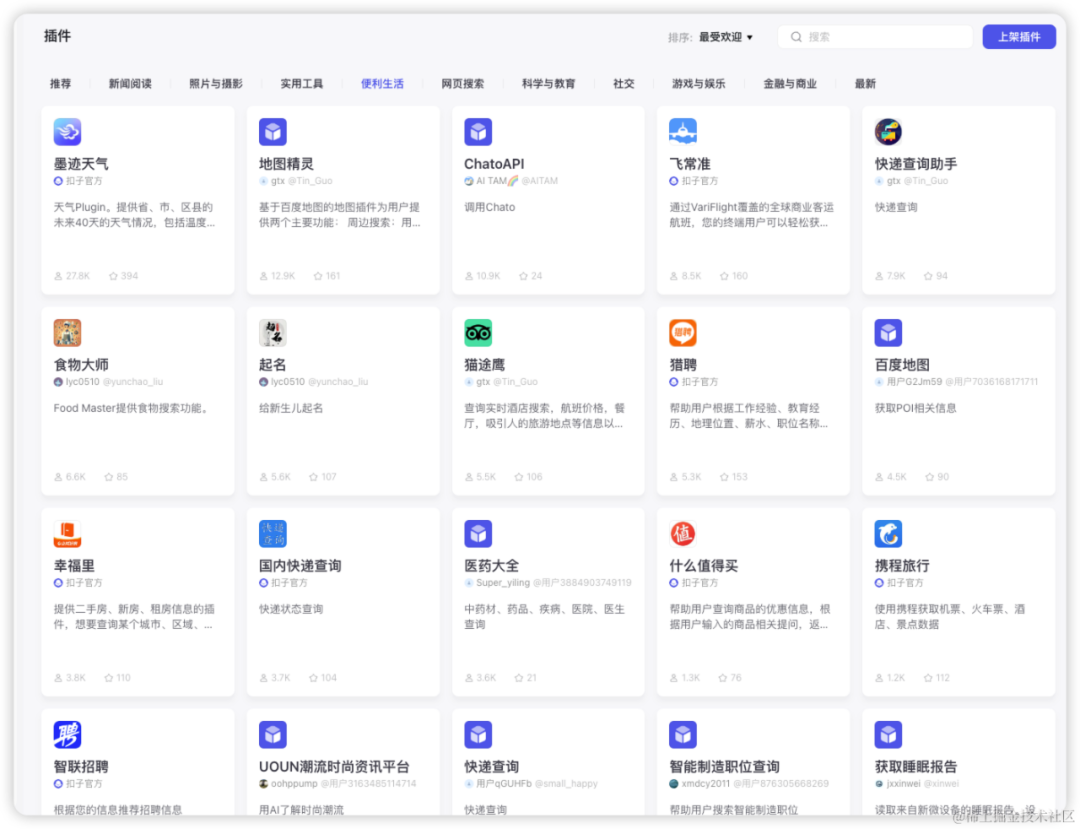Click the star icon on 猎聘 card
This screenshot has width=1080, height=829.
point(724,477)
